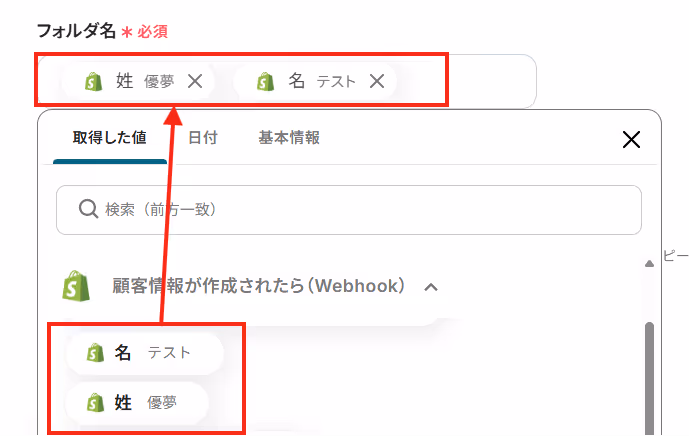Click empty area of フォルダ名 input field

point(466,81)
